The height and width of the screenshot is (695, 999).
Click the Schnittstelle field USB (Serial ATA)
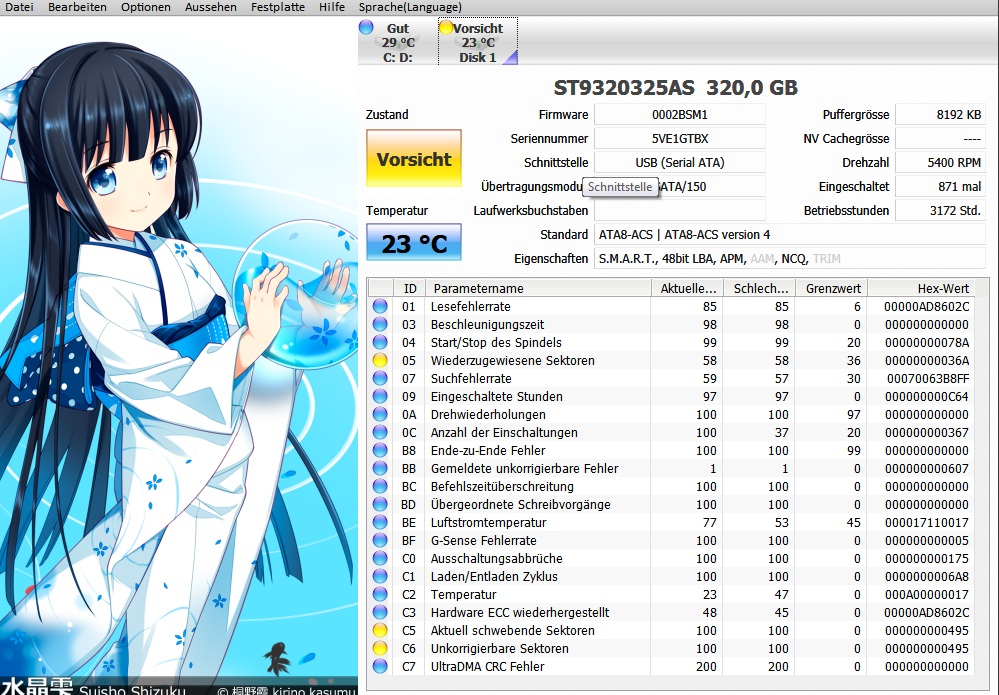[679, 162]
